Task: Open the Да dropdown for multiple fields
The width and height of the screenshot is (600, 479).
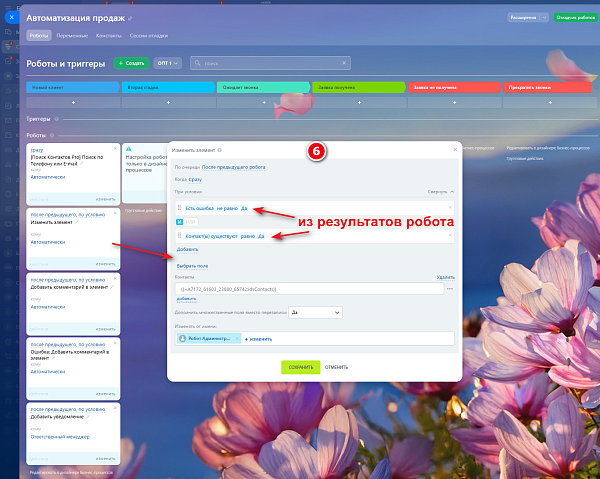Action: (x=315, y=313)
